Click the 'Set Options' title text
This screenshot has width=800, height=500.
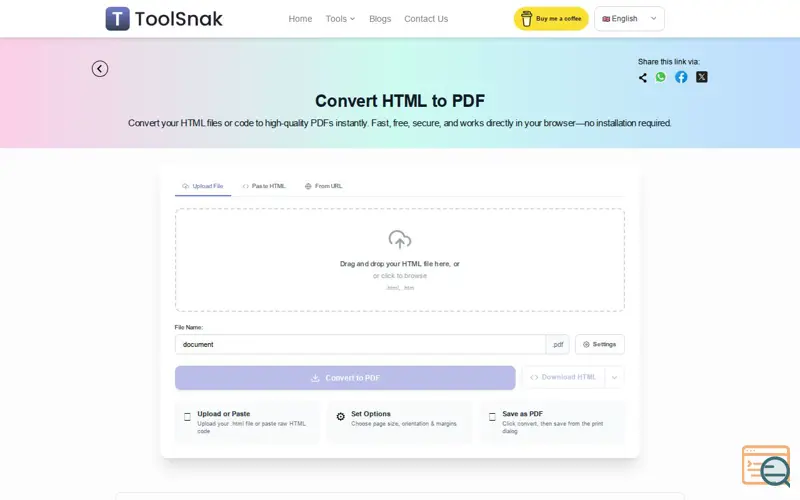[x=370, y=414]
